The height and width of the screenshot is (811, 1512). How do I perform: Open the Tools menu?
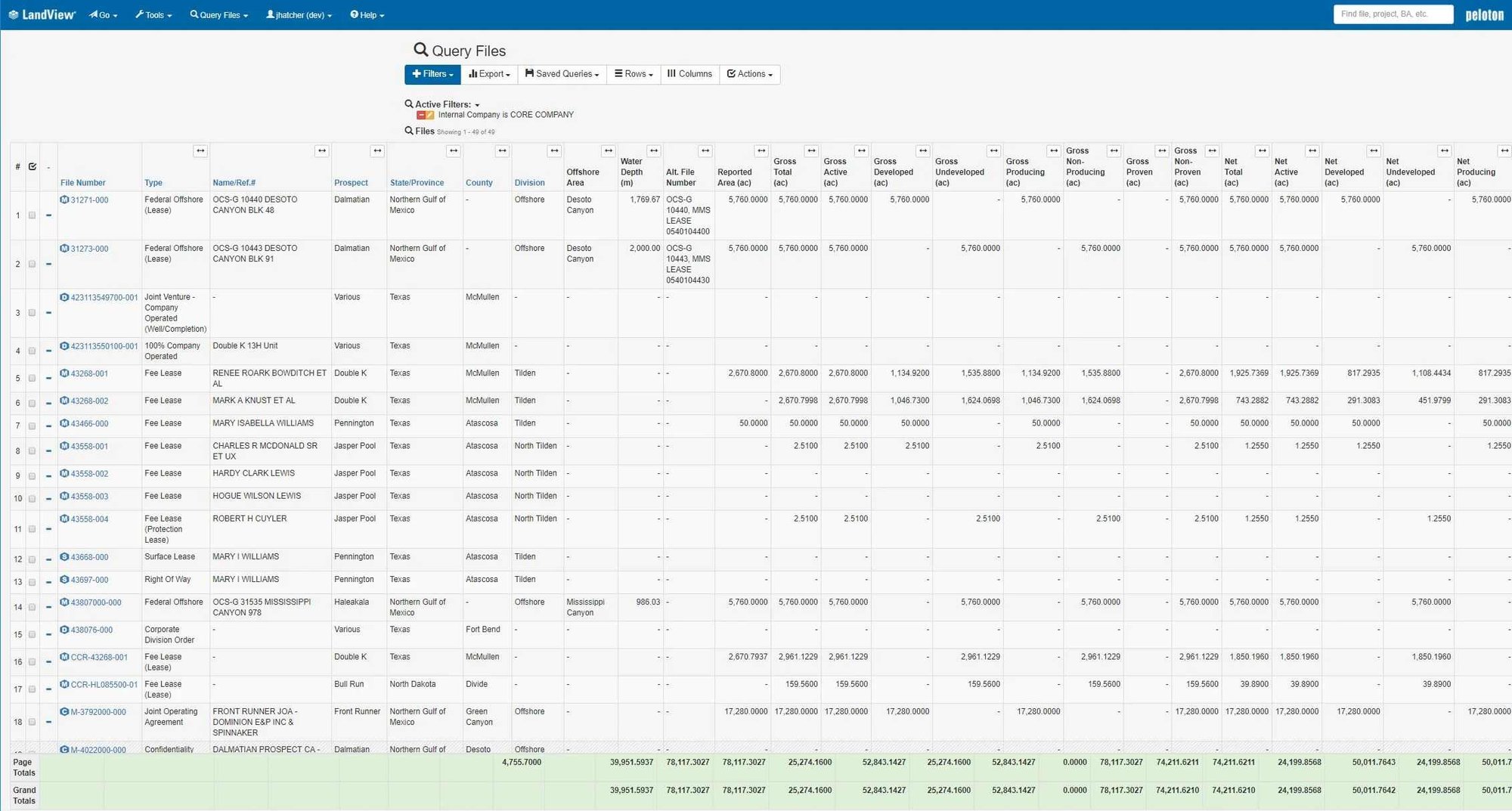tap(153, 14)
